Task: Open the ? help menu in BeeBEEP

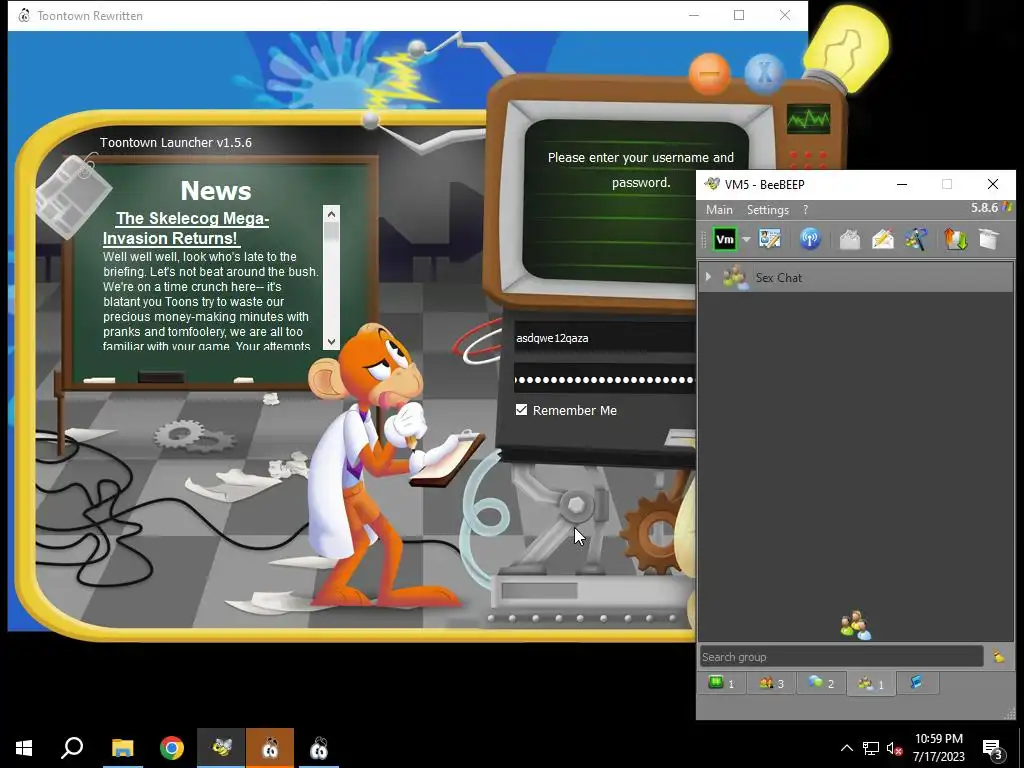Action: coord(806,210)
